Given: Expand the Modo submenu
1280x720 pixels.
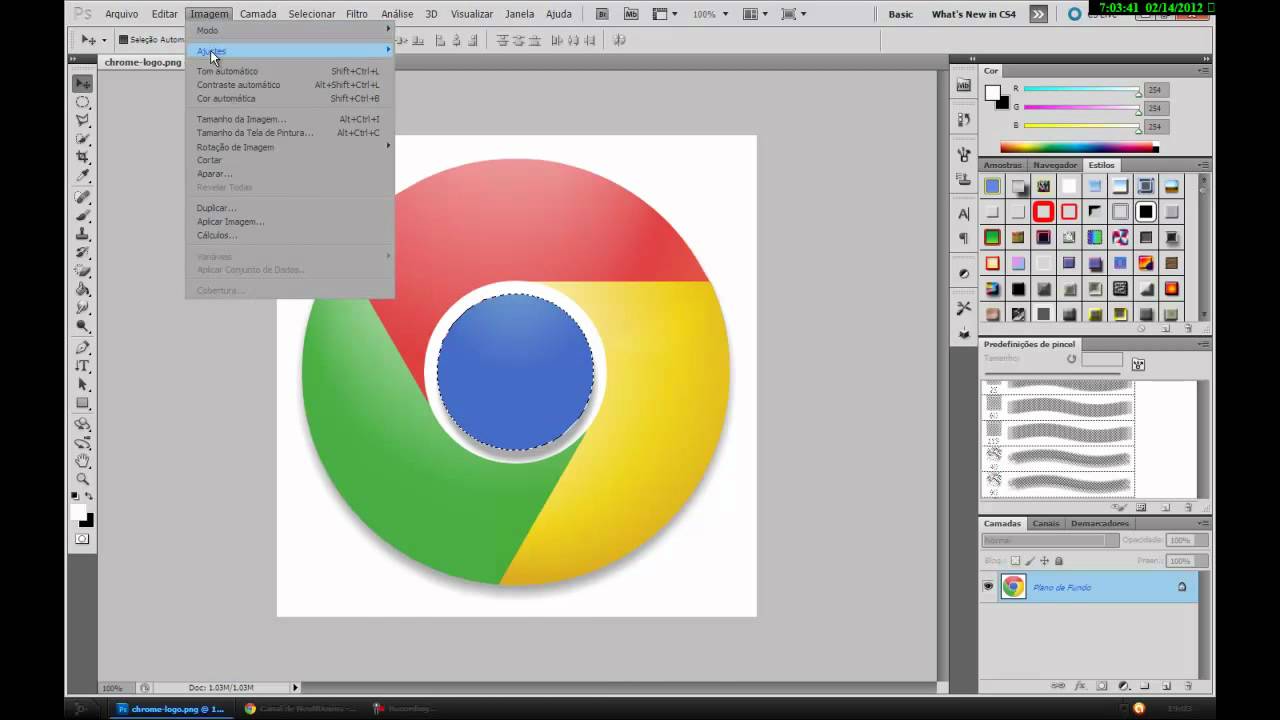Looking at the screenshot, I should pyautogui.click(x=289, y=30).
